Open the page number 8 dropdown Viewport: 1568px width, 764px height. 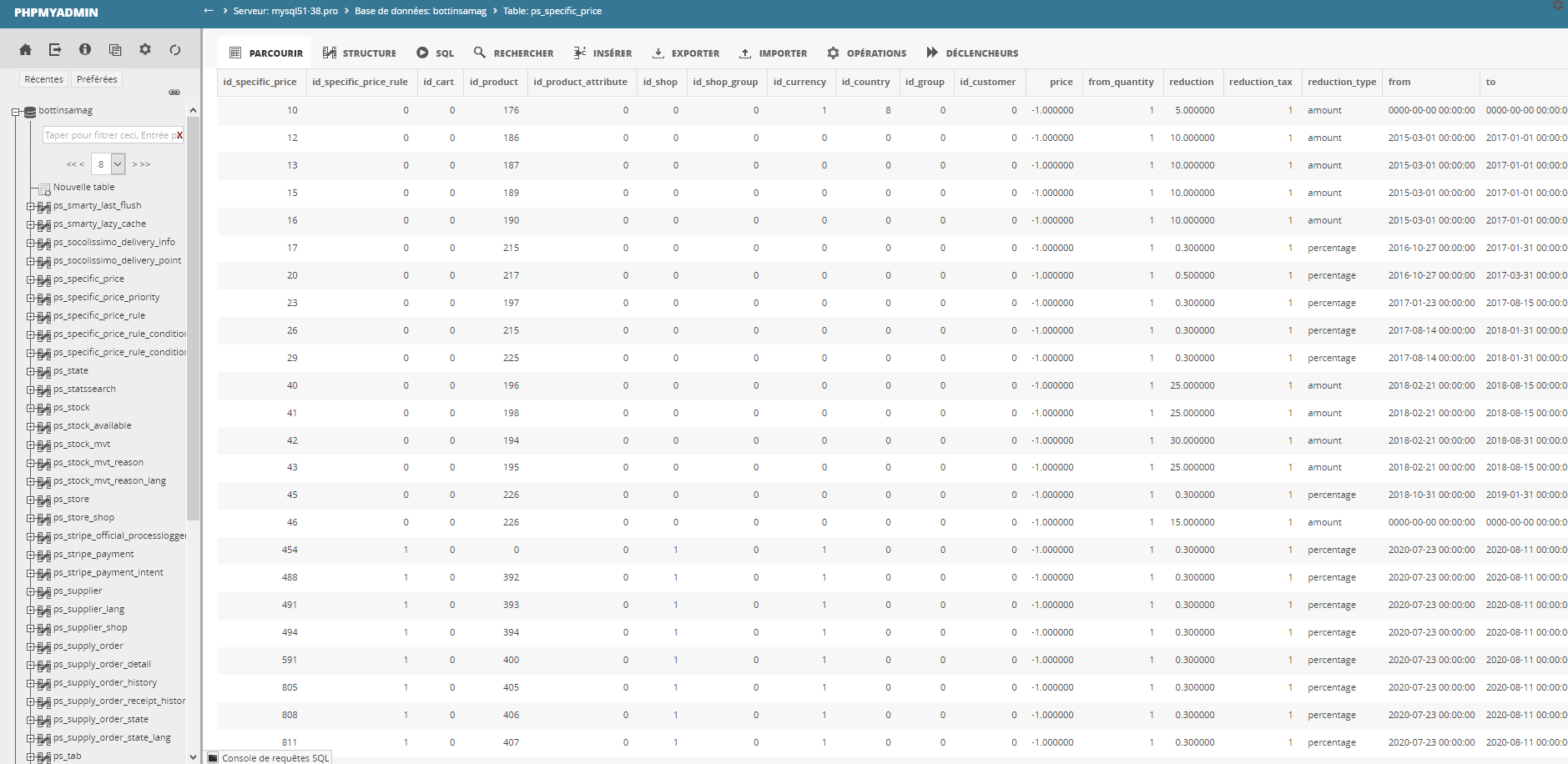tap(108, 164)
